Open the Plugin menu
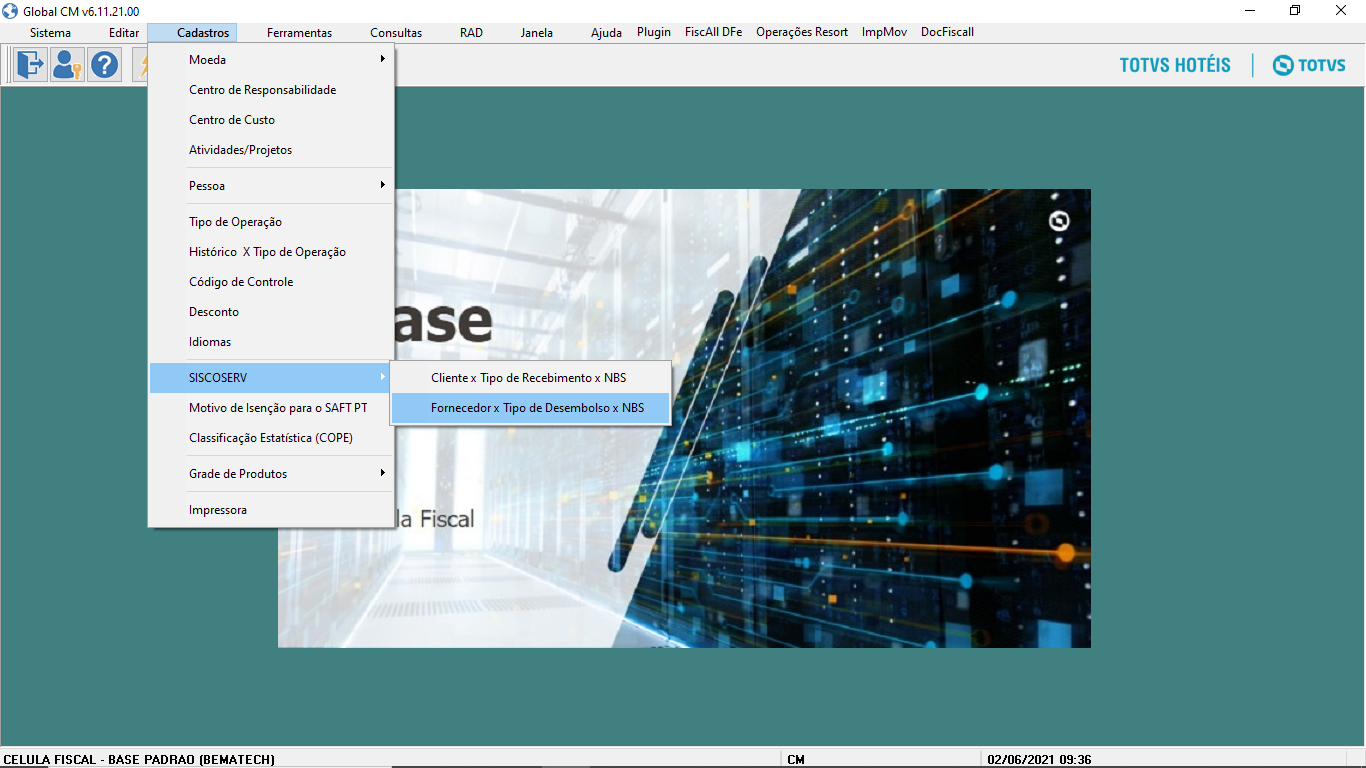 click(654, 32)
